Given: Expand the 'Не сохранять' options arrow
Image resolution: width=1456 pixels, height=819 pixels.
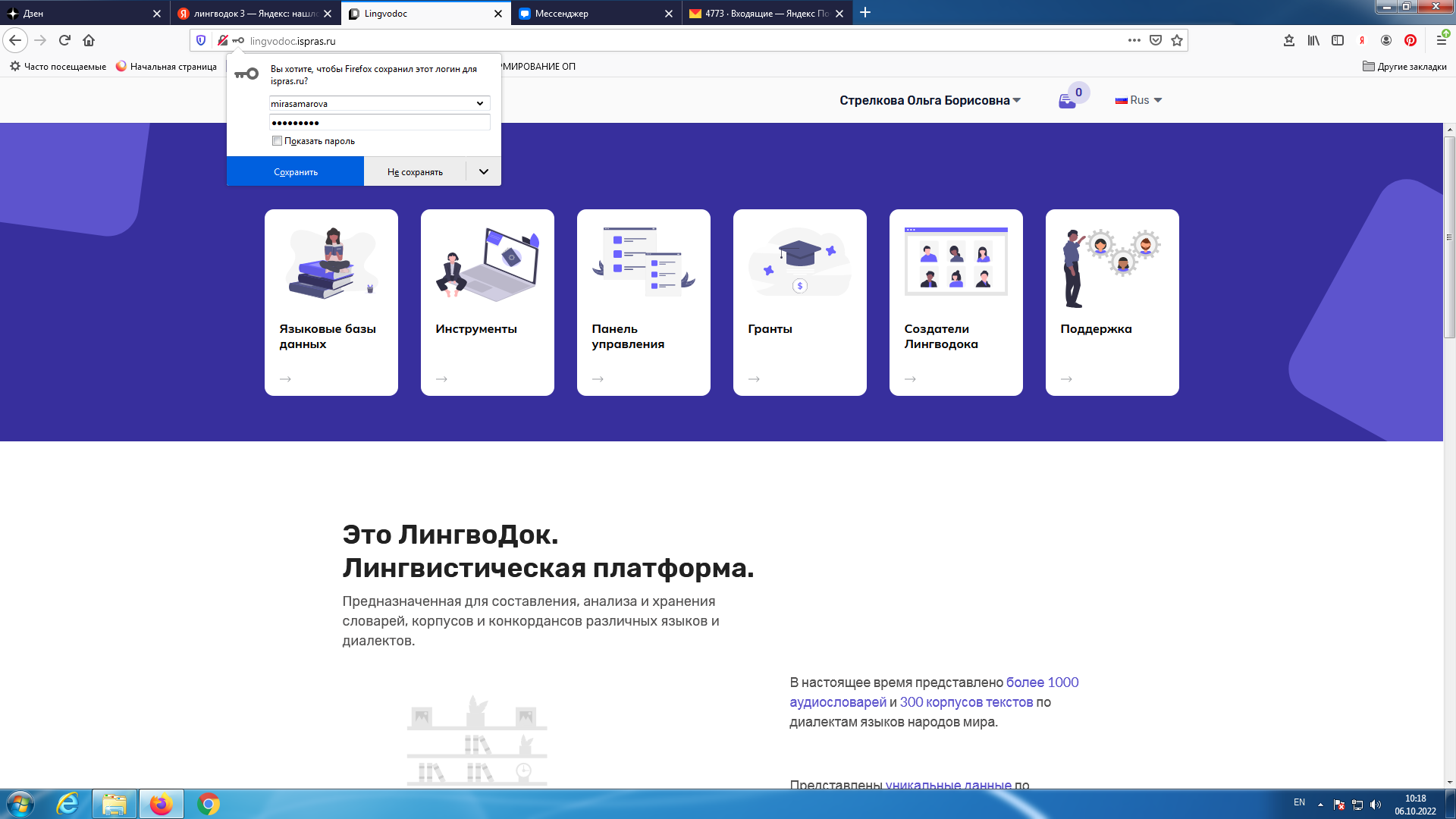Looking at the screenshot, I should [x=484, y=171].
